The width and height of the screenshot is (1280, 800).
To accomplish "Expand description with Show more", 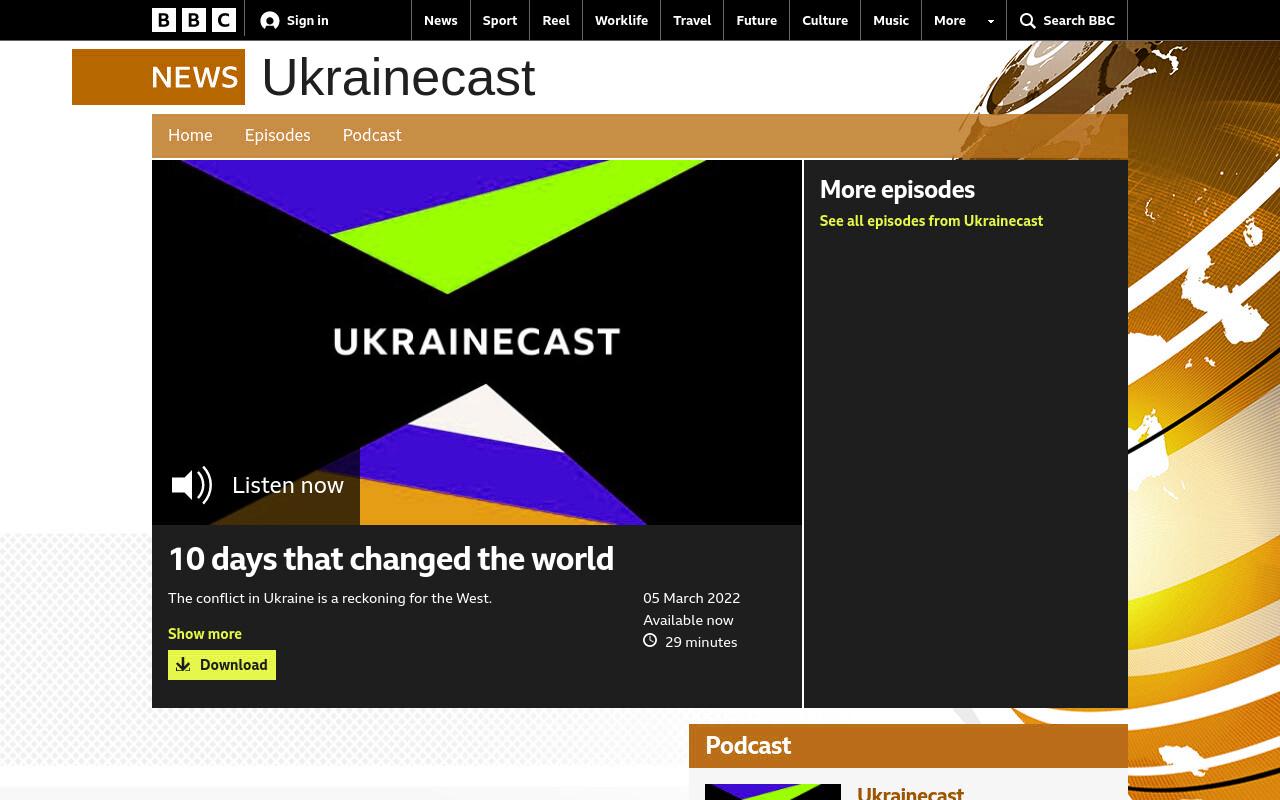I will [x=205, y=634].
